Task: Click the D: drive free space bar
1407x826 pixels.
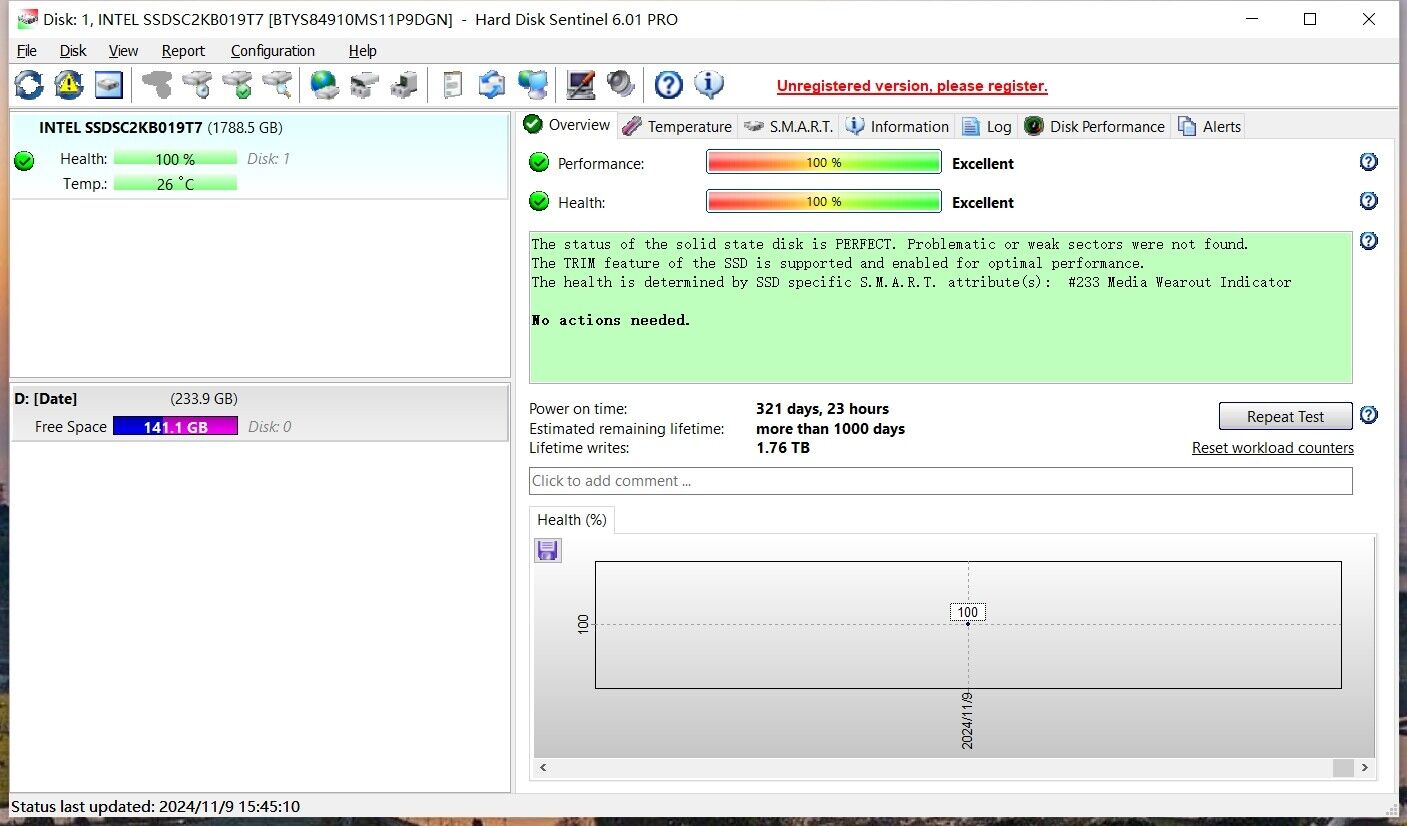Action: [x=175, y=426]
